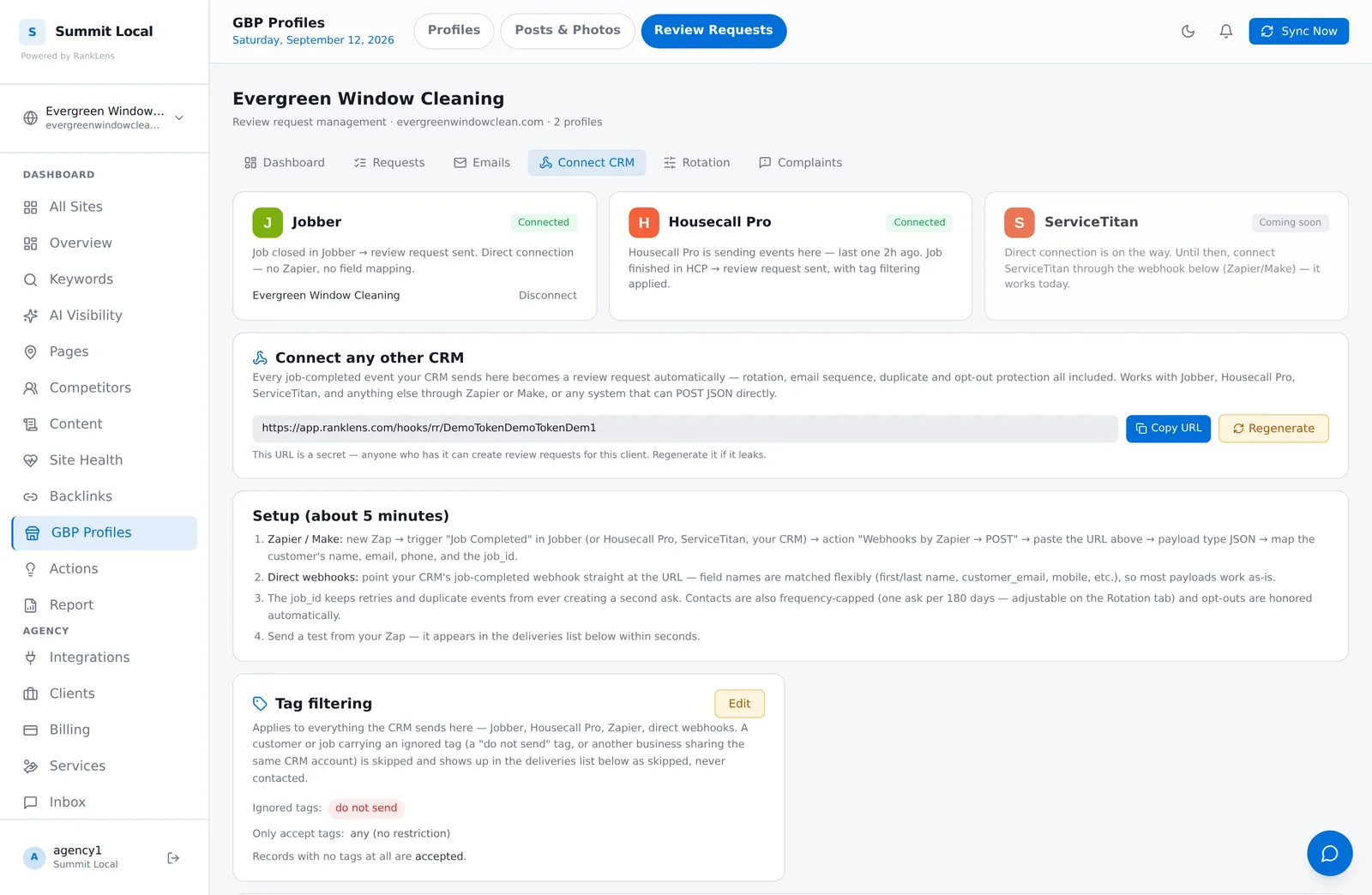Navigate to Pages
Image resolution: width=1372 pixels, height=895 pixels.
coord(104,351)
